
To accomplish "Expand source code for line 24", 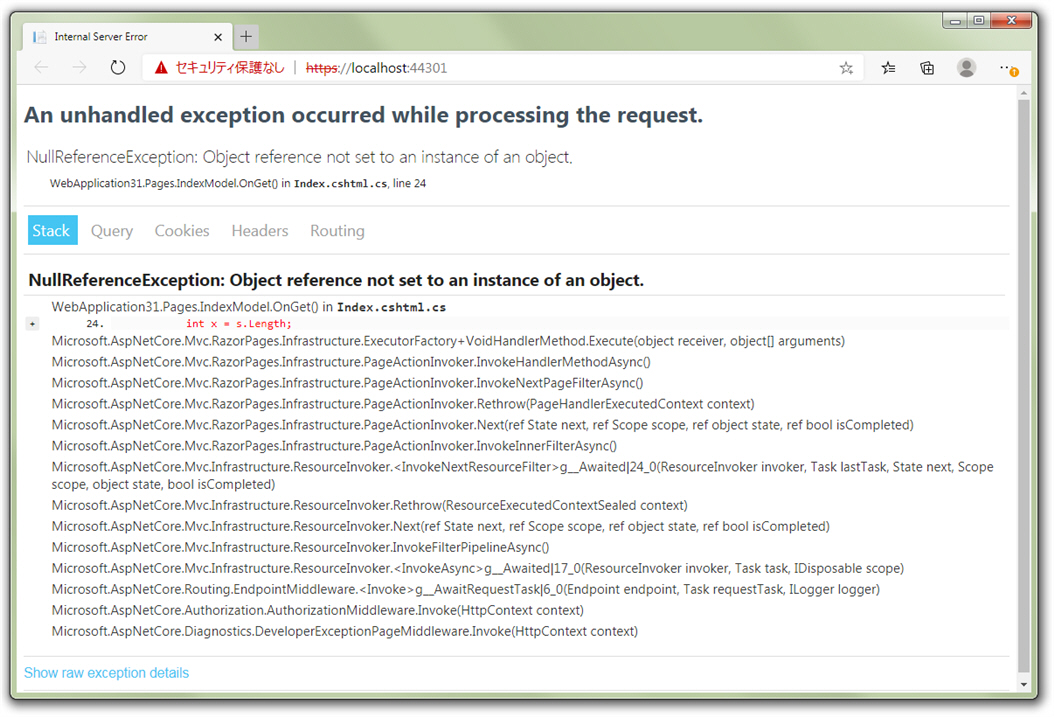I will (32, 324).
